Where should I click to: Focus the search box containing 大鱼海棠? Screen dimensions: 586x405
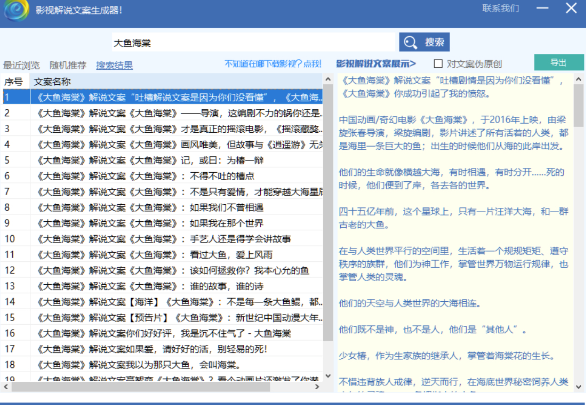pyautogui.click(x=253, y=42)
